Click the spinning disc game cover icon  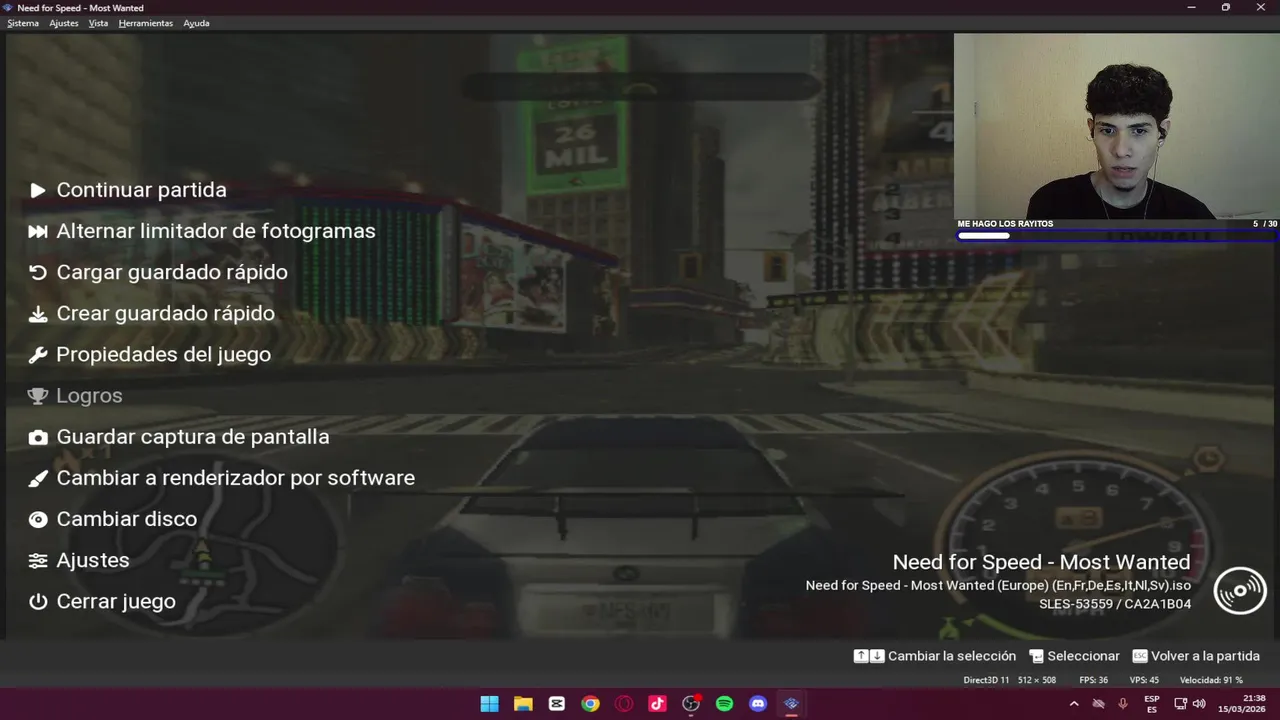(x=1240, y=591)
